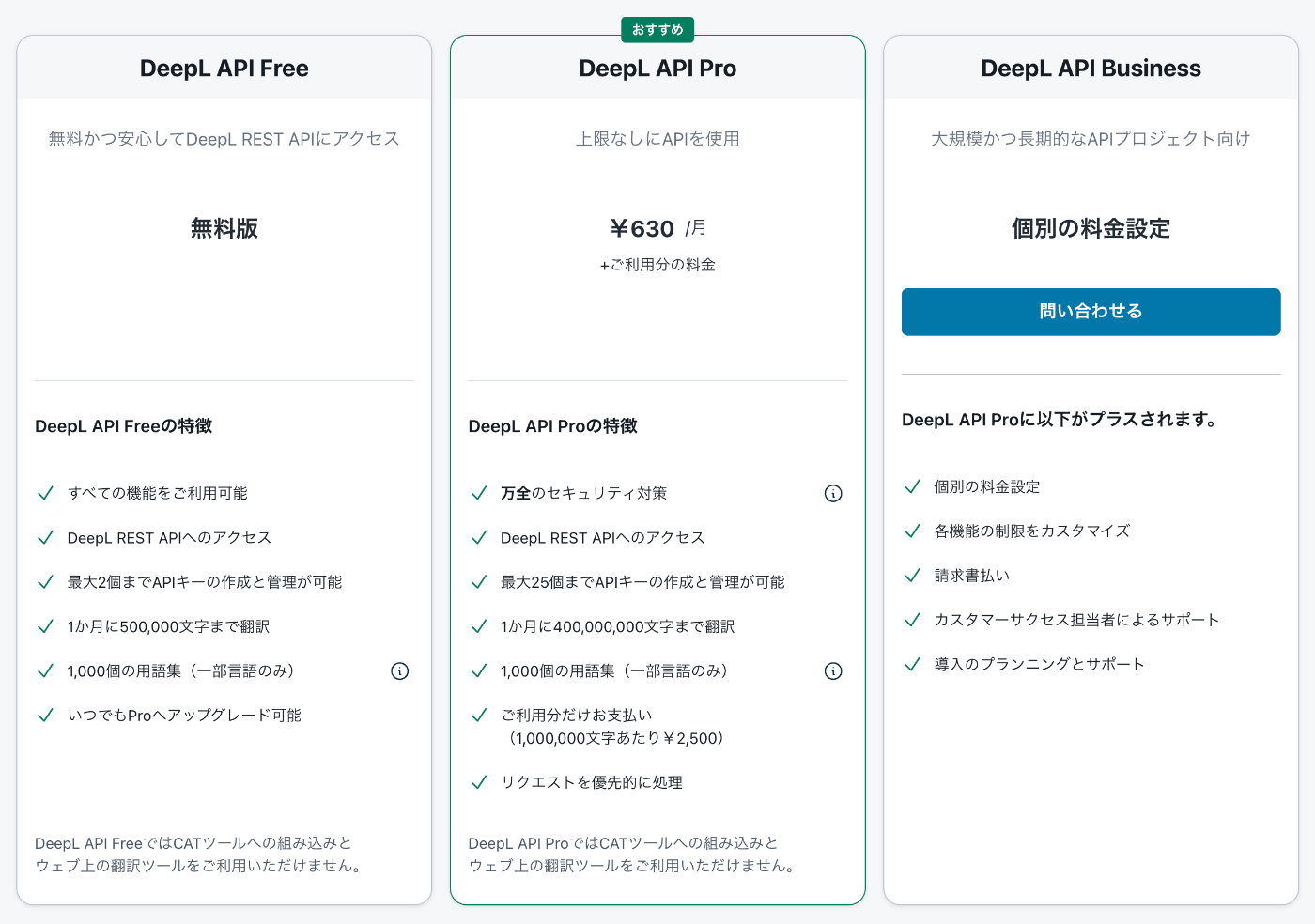The image size is (1315, 924).
Task: Click checkmark beside 最大2個までAPIキー
Action: pyautogui.click(x=45, y=582)
